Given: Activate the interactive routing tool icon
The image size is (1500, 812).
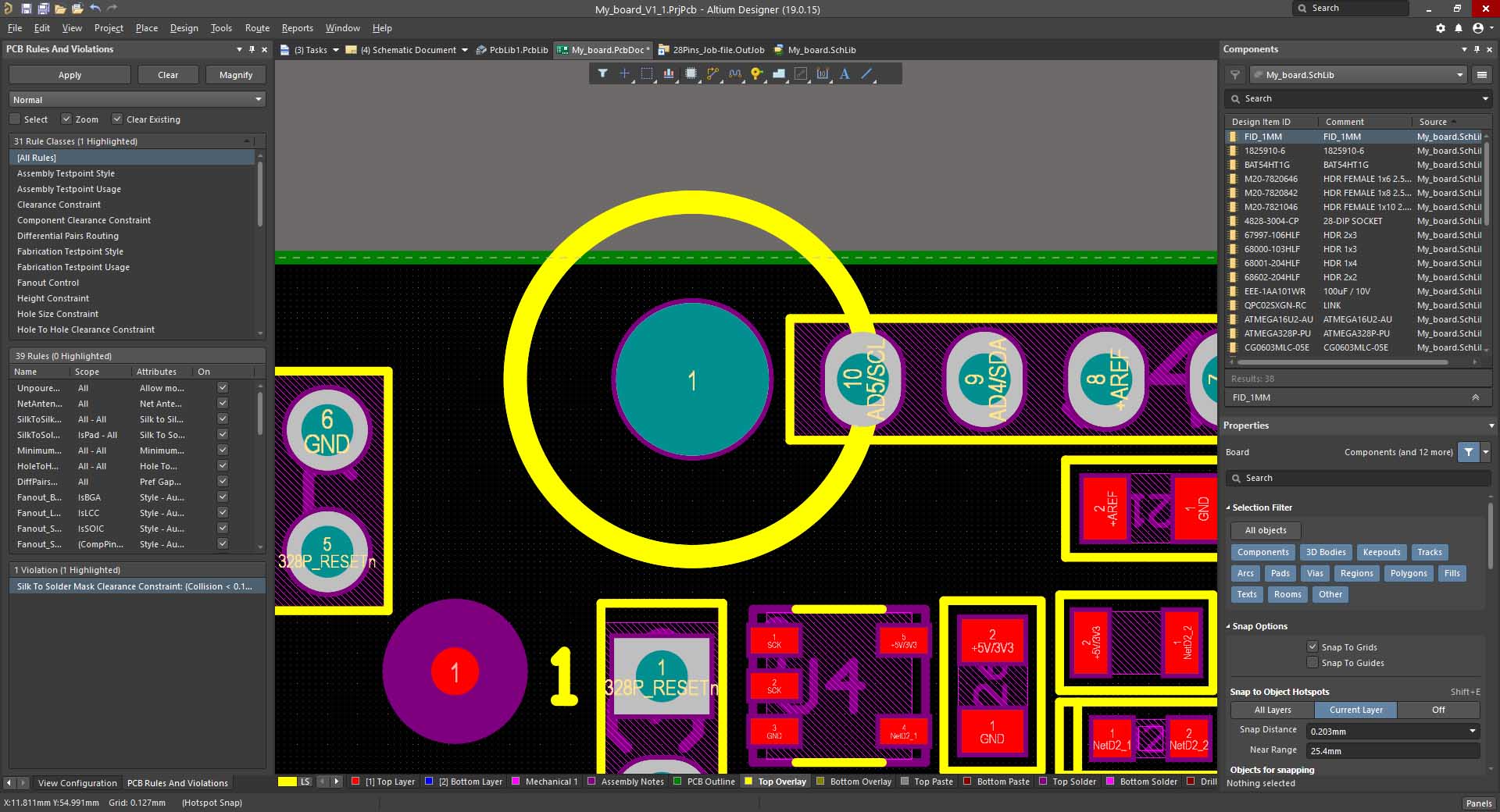Looking at the screenshot, I should [x=712, y=73].
